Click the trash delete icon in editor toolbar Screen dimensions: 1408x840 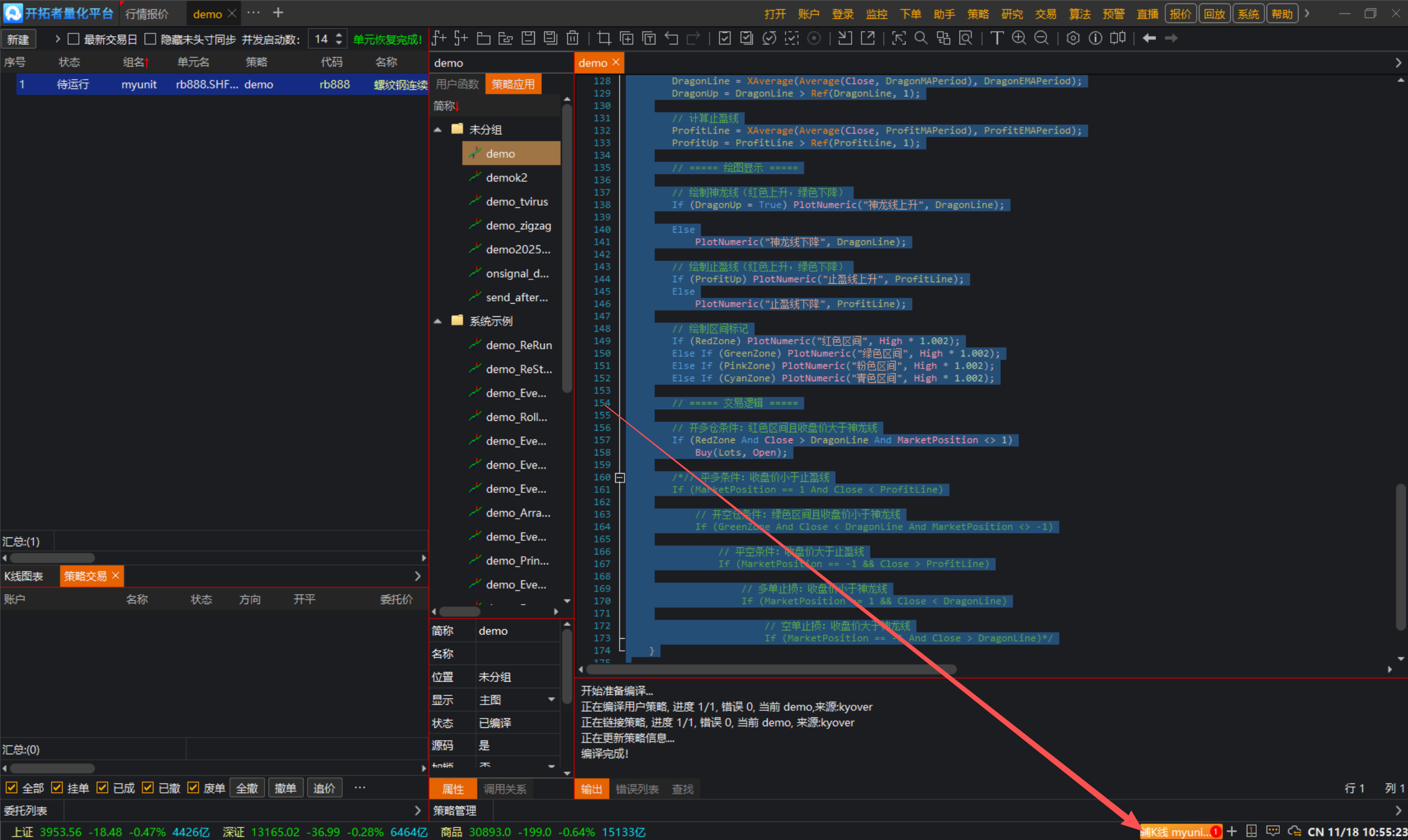tap(572, 38)
